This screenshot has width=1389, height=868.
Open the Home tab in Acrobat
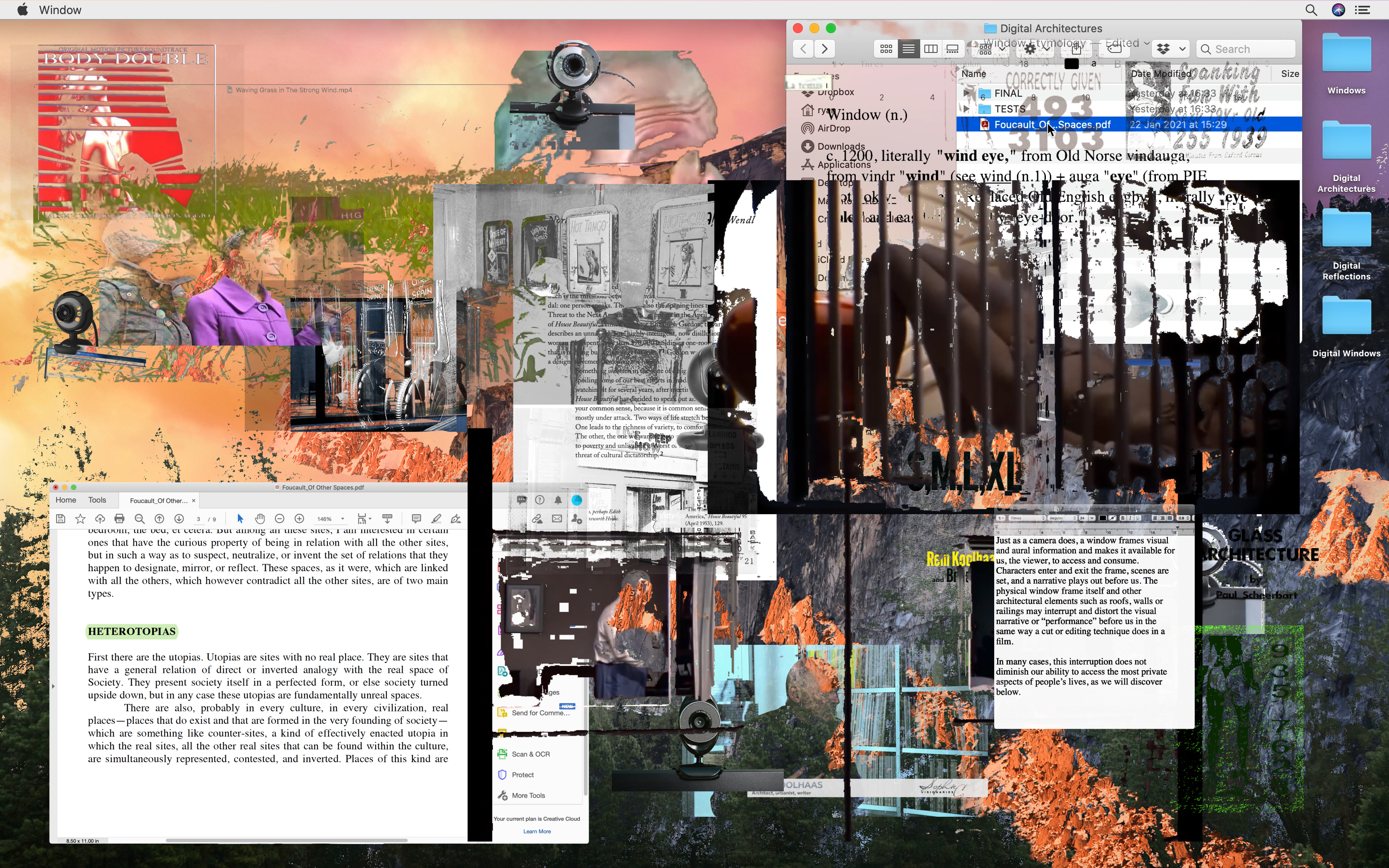click(65, 500)
